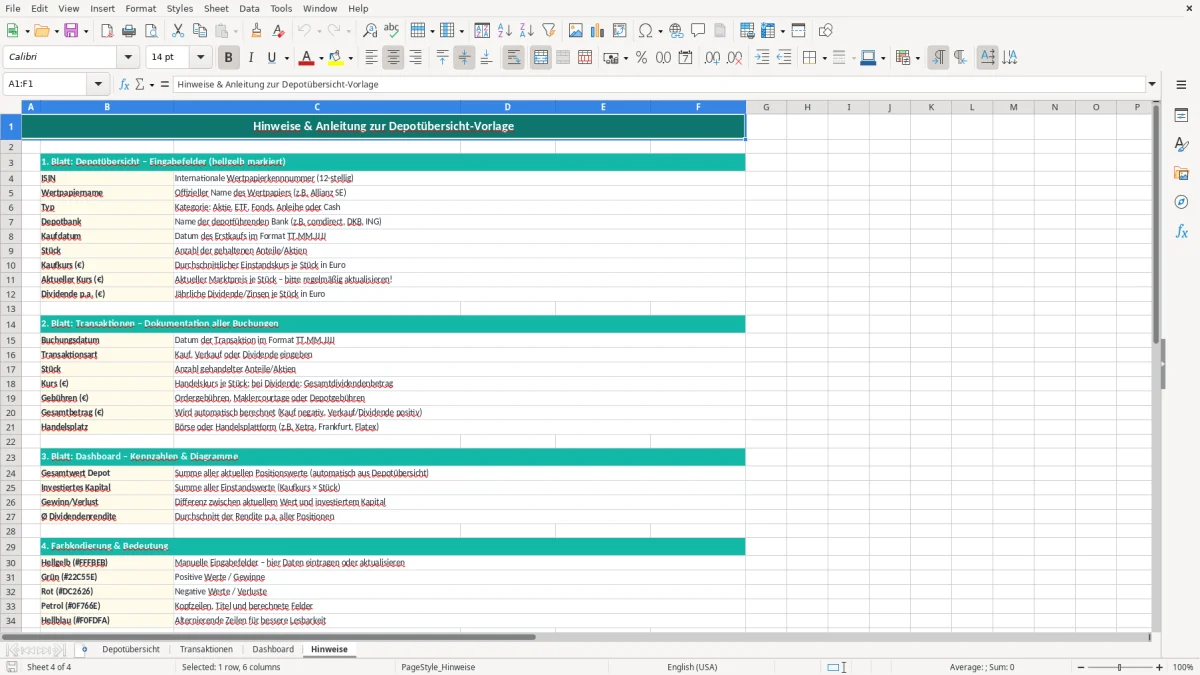Run the spelling check
Screen dimensions: 1200x675
coord(391,31)
